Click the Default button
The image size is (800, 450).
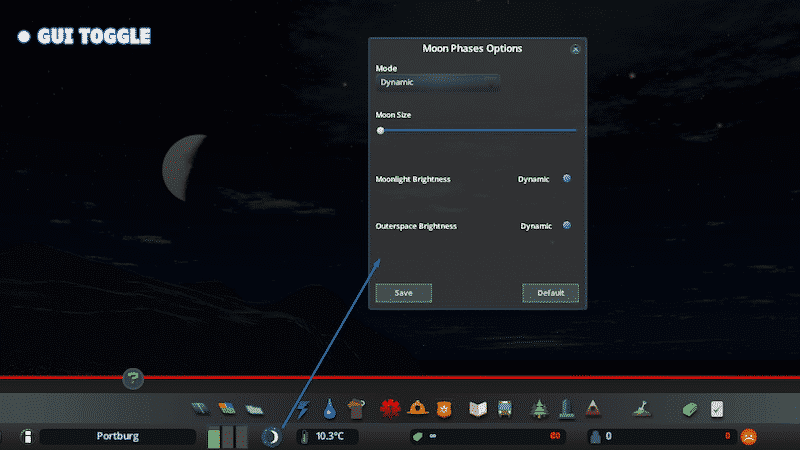(x=550, y=293)
